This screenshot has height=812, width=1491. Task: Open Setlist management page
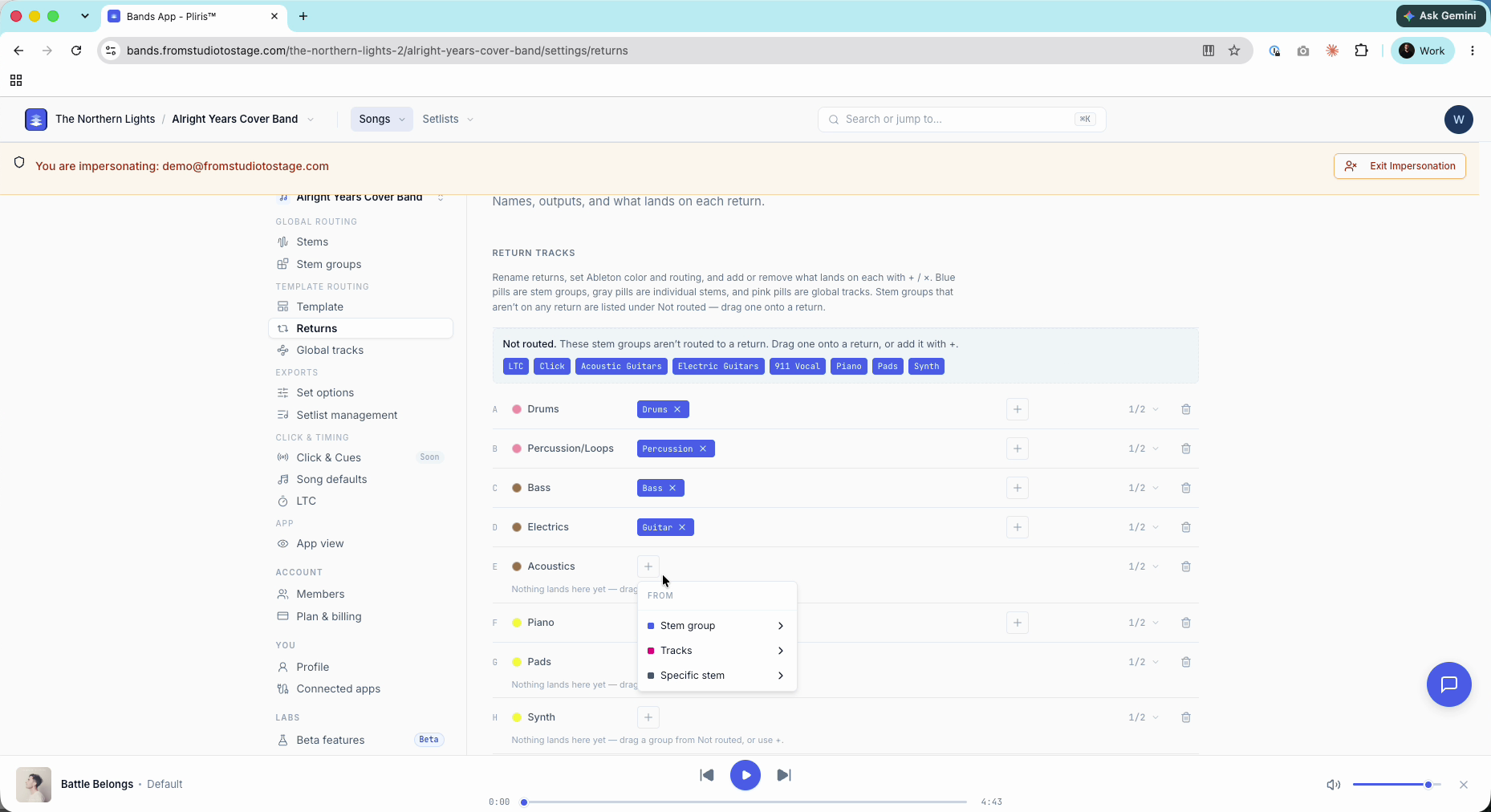tap(360, 416)
